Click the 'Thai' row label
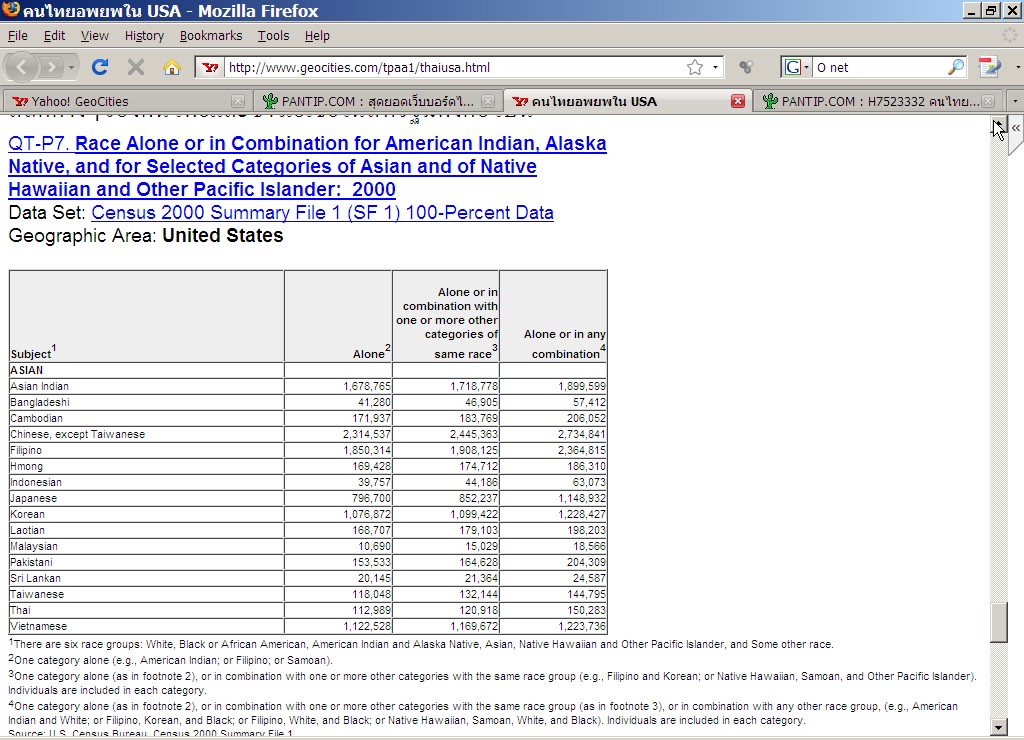Image resolution: width=1024 pixels, height=740 pixels. [x=20, y=611]
